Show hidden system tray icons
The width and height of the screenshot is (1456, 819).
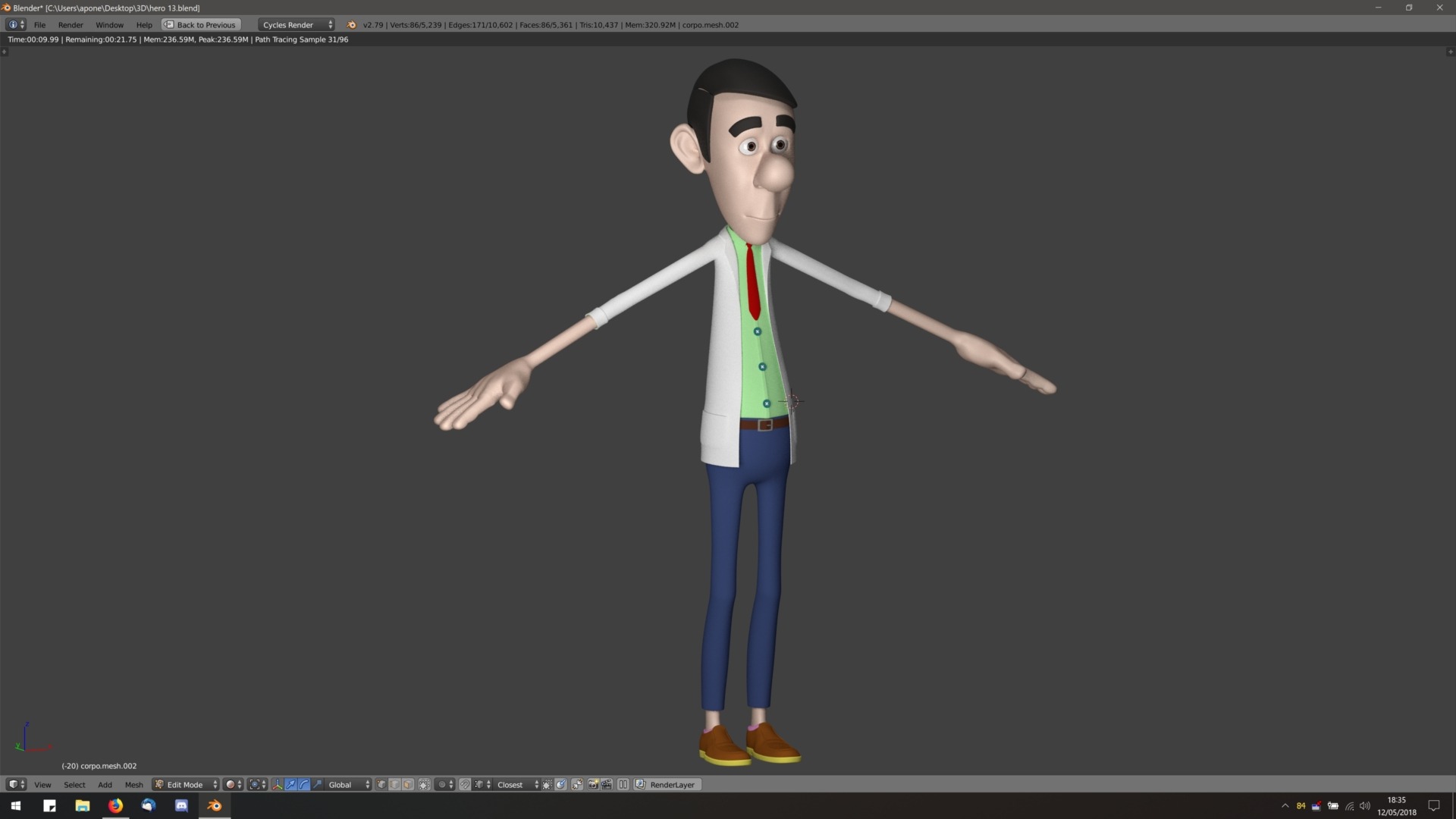pos(1285,805)
